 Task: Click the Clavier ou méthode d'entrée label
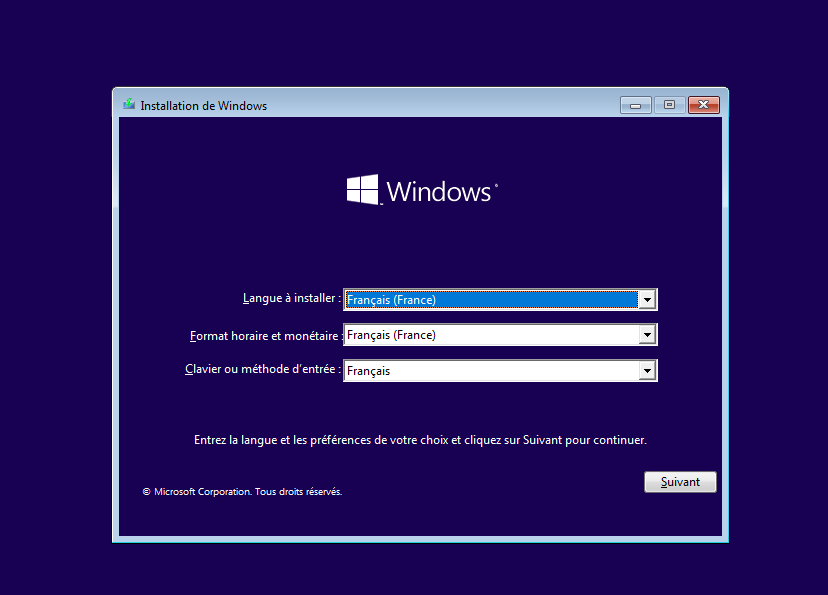(x=263, y=370)
